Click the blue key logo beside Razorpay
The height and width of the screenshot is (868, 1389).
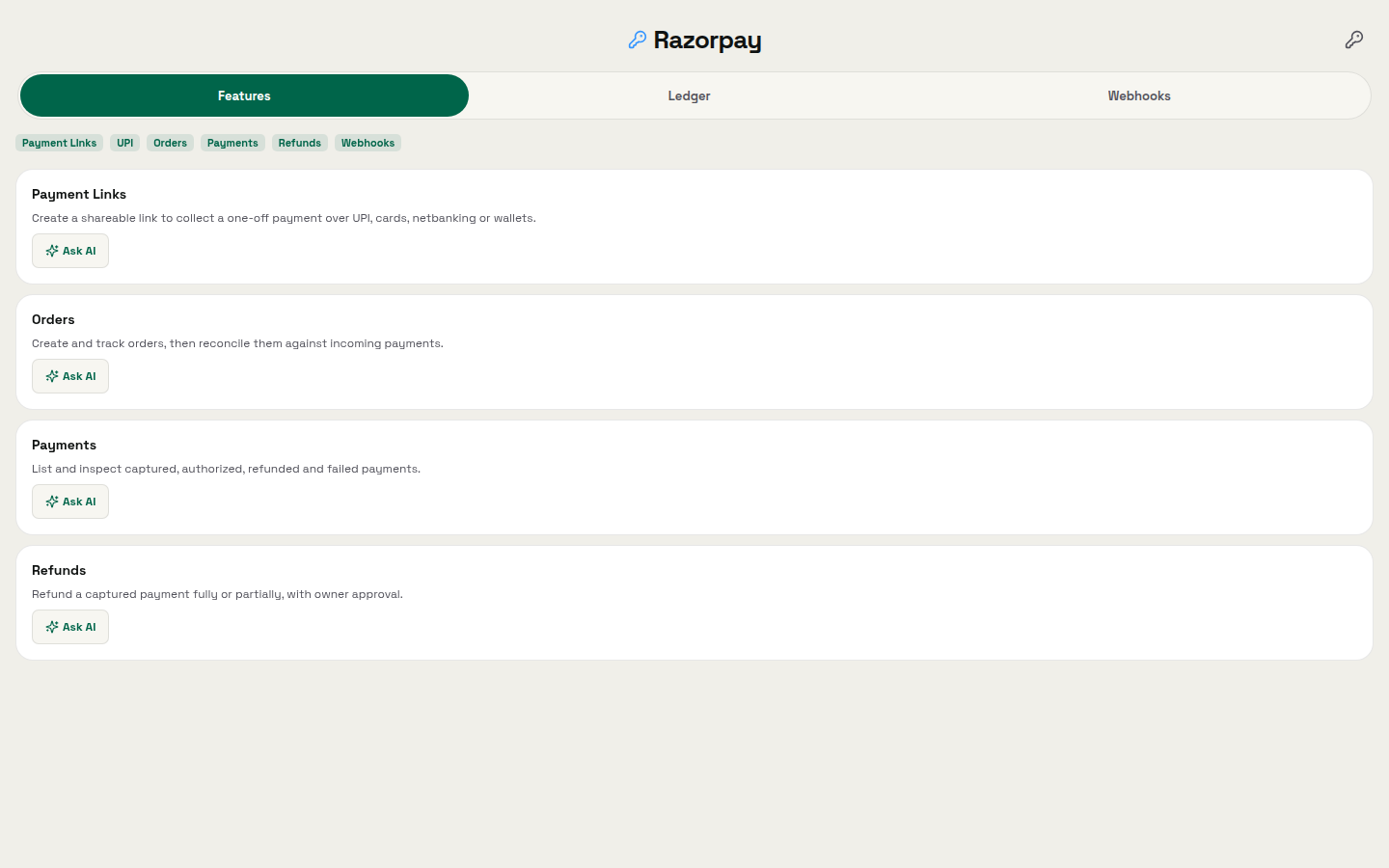(638, 40)
